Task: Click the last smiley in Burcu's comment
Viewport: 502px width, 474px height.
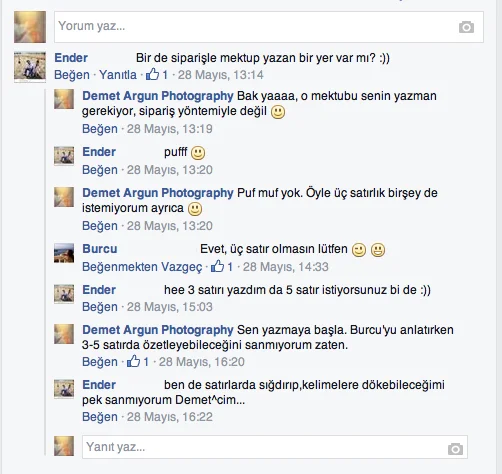Action: pyautogui.click(x=378, y=250)
